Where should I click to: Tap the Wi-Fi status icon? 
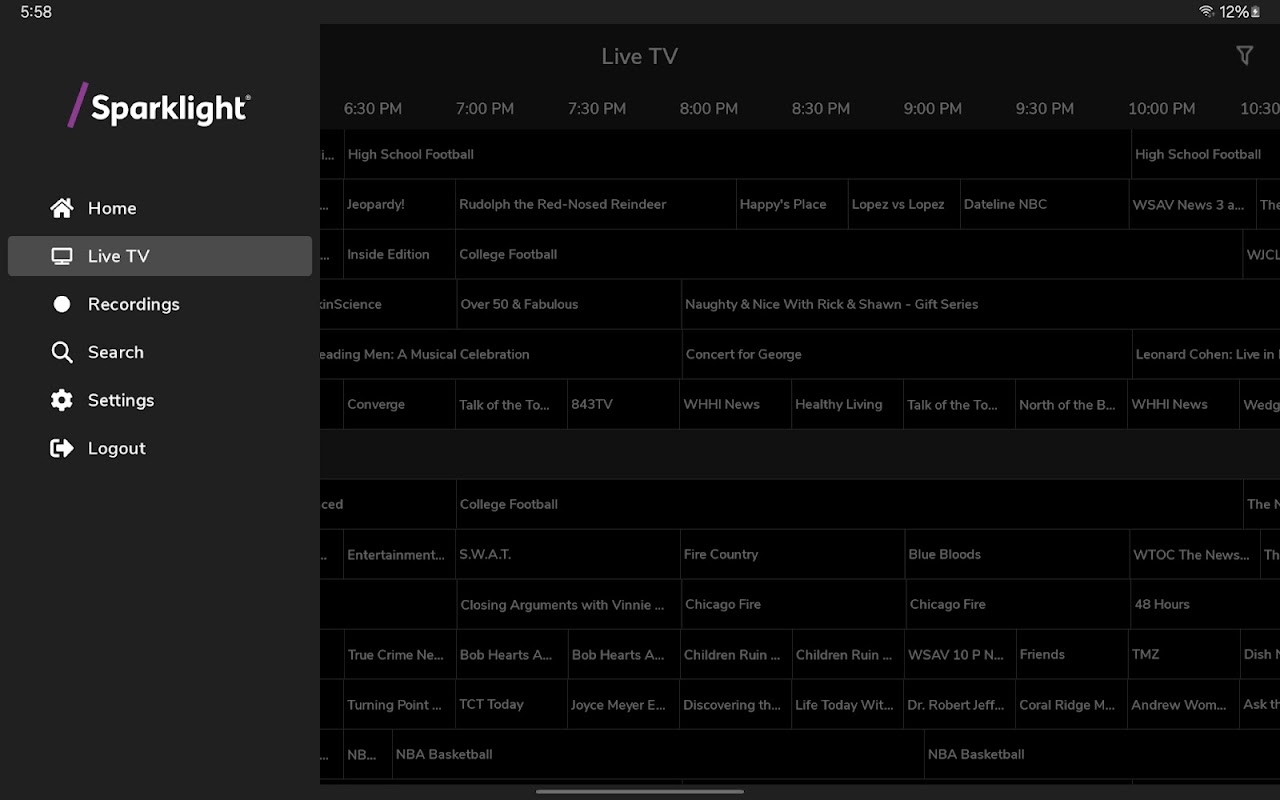pyautogui.click(x=1207, y=12)
